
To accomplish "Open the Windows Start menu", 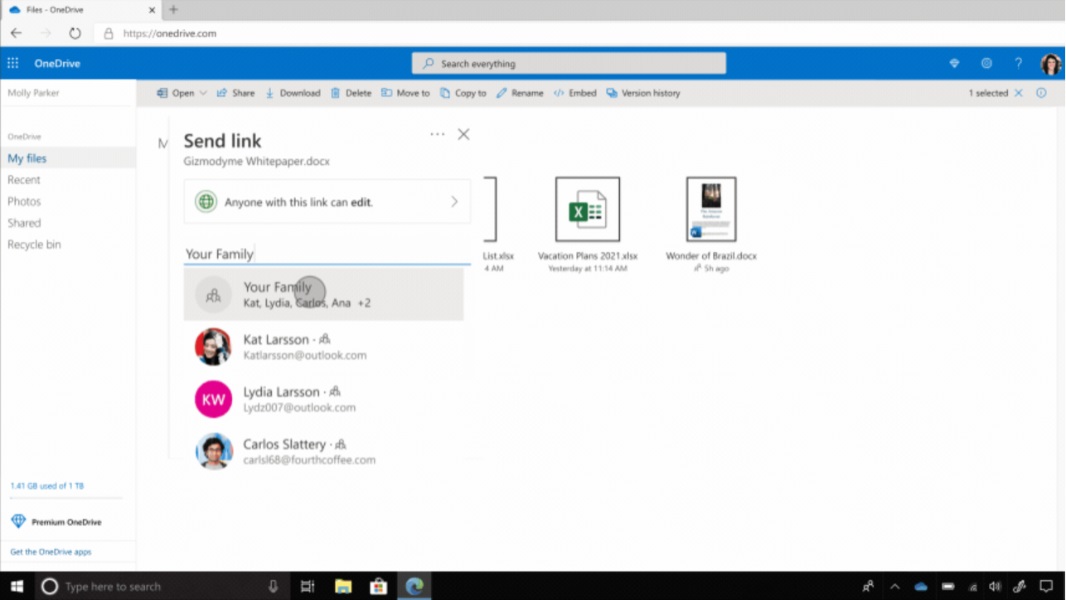I will 16,586.
